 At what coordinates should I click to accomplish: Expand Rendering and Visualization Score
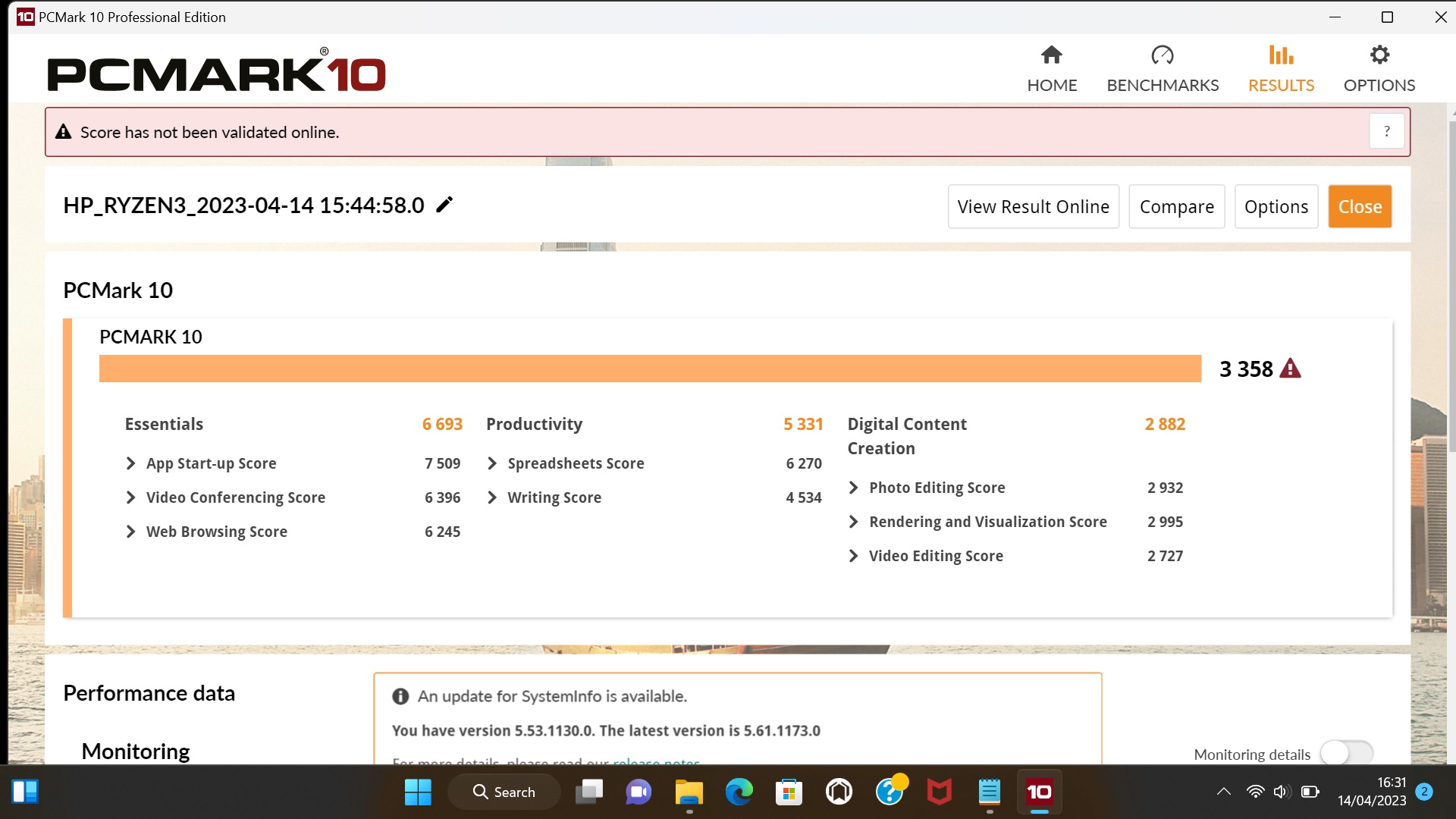(854, 522)
